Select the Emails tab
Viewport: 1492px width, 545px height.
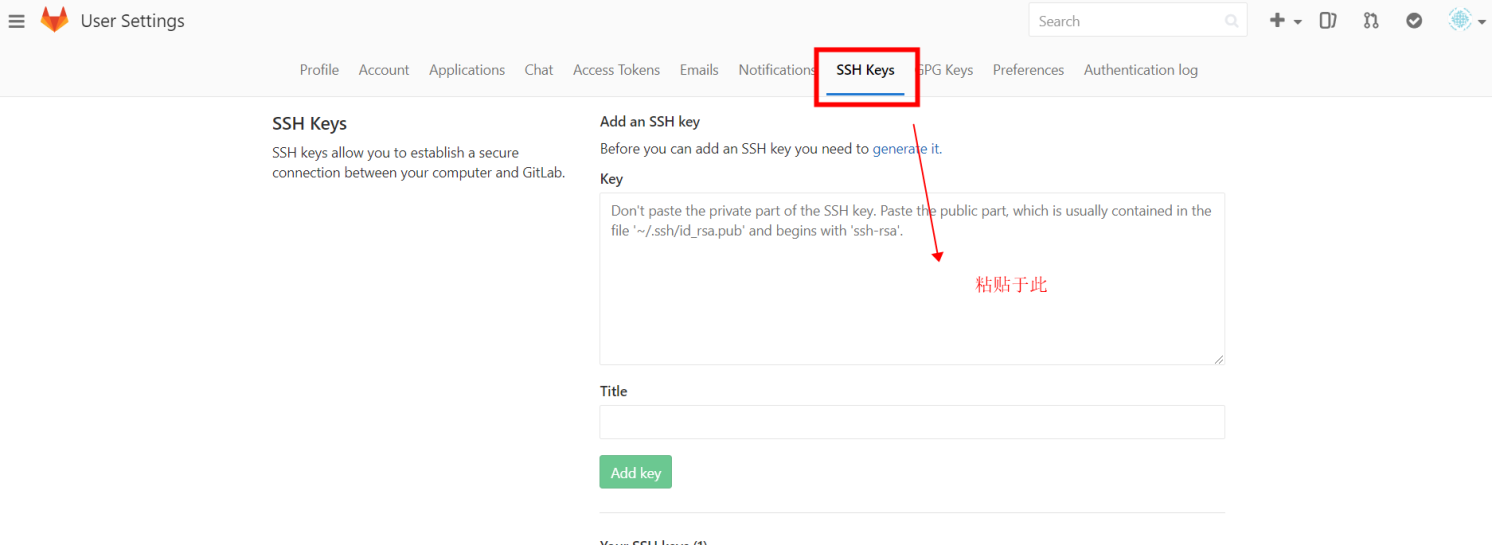coord(699,70)
